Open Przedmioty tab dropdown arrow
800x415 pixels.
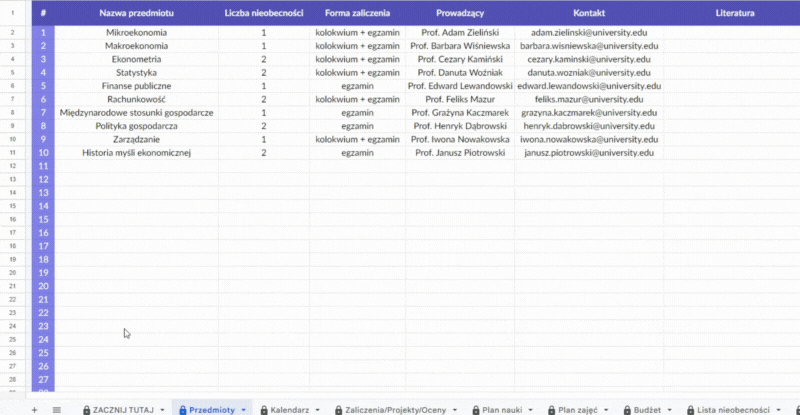(x=243, y=410)
